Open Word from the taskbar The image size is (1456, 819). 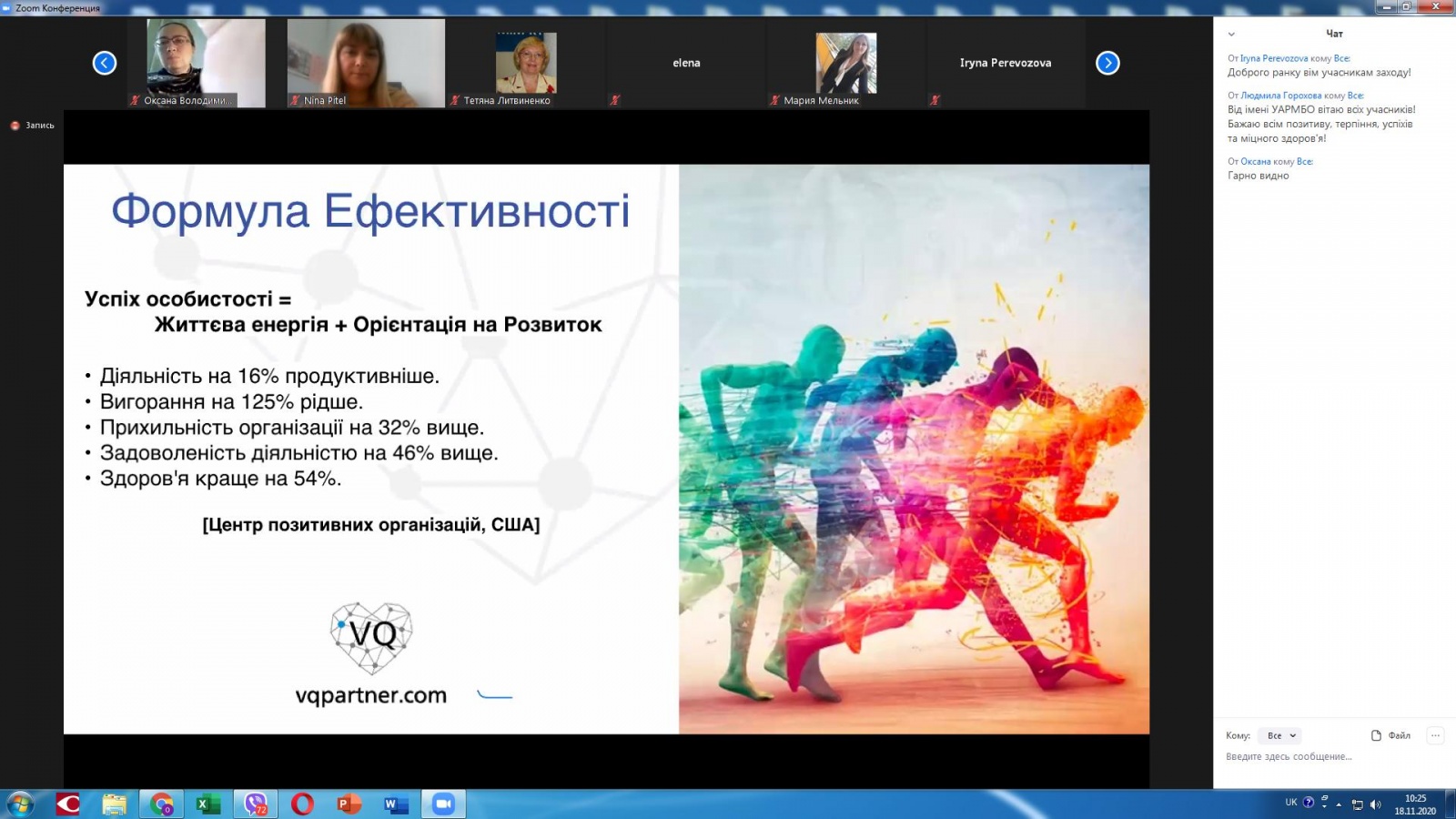(x=396, y=804)
